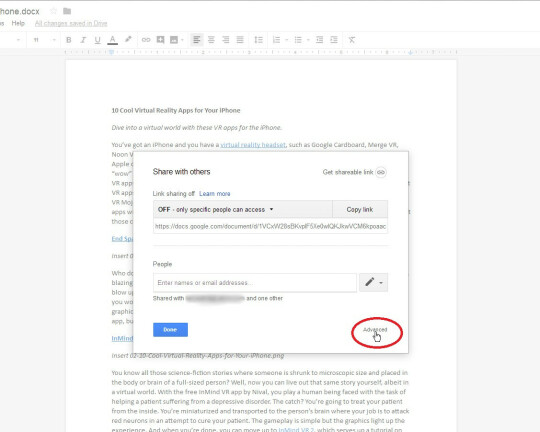Open highlight color pen tool
The height and width of the screenshot is (432, 540).
[128, 40]
